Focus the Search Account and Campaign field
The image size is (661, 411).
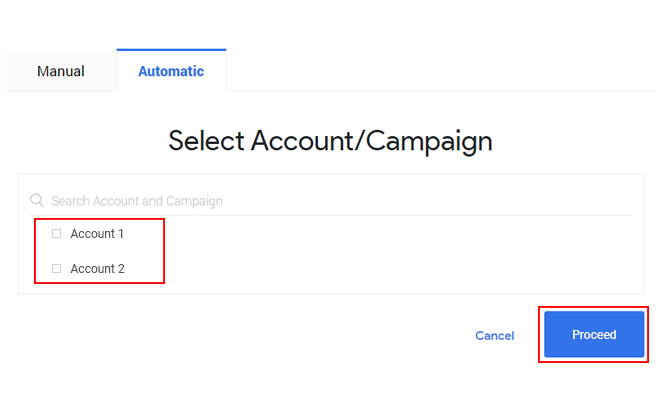point(331,201)
